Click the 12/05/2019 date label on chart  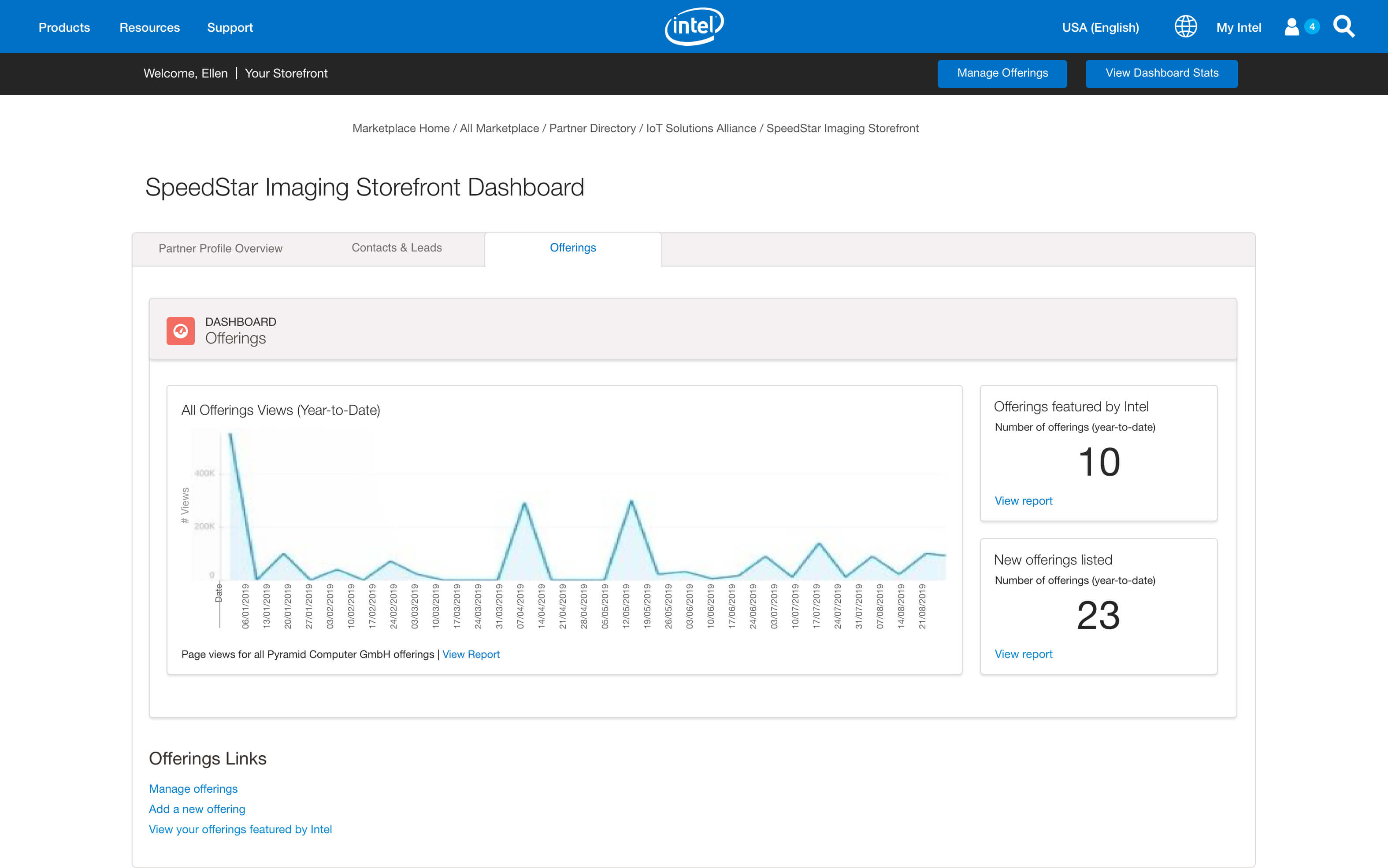point(626,606)
